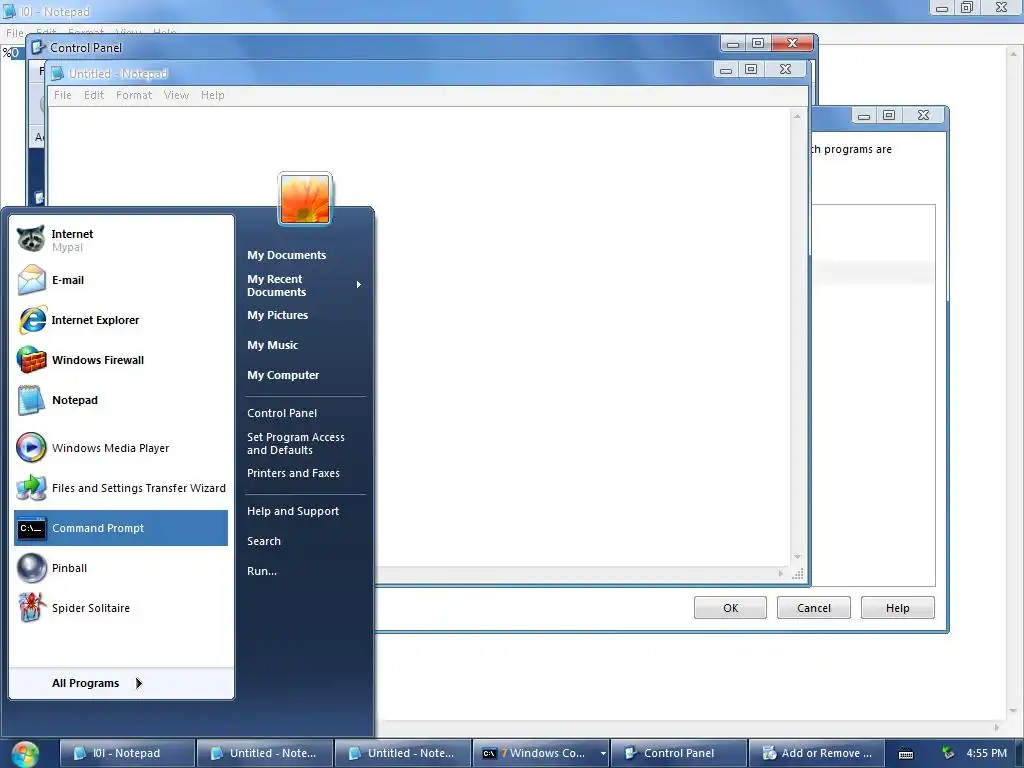Launch Internet Explorer icon
Image resolution: width=1024 pixels, height=768 pixels.
pyautogui.click(x=31, y=320)
